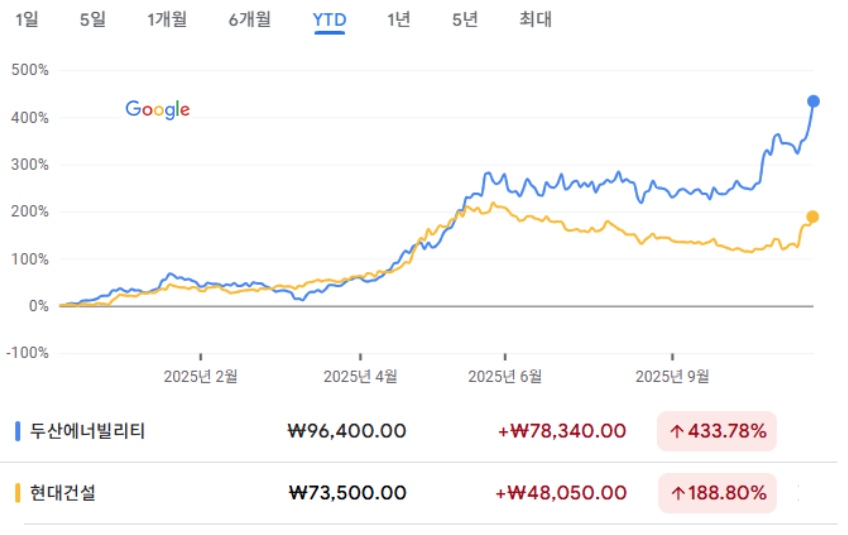This screenshot has width=848, height=535.
Task: Open the 1개월 chart range
Action: (166, 19)
